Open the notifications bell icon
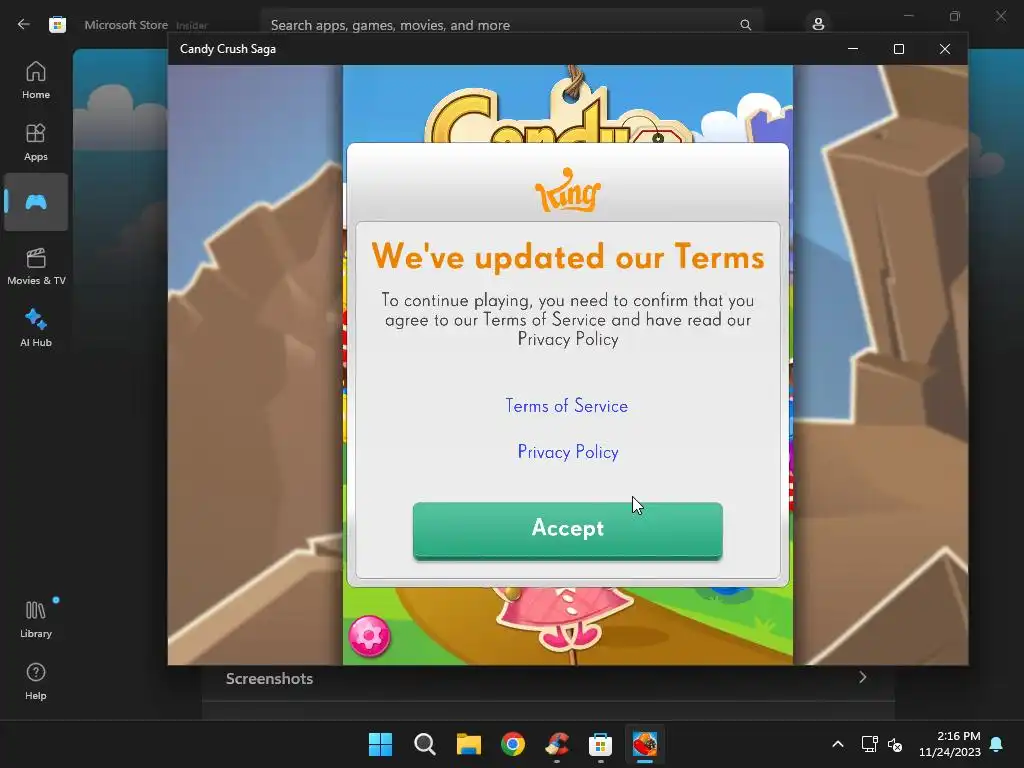This screenshot has width=1024, height=768. pyautogui.click(x=997, y=744)
